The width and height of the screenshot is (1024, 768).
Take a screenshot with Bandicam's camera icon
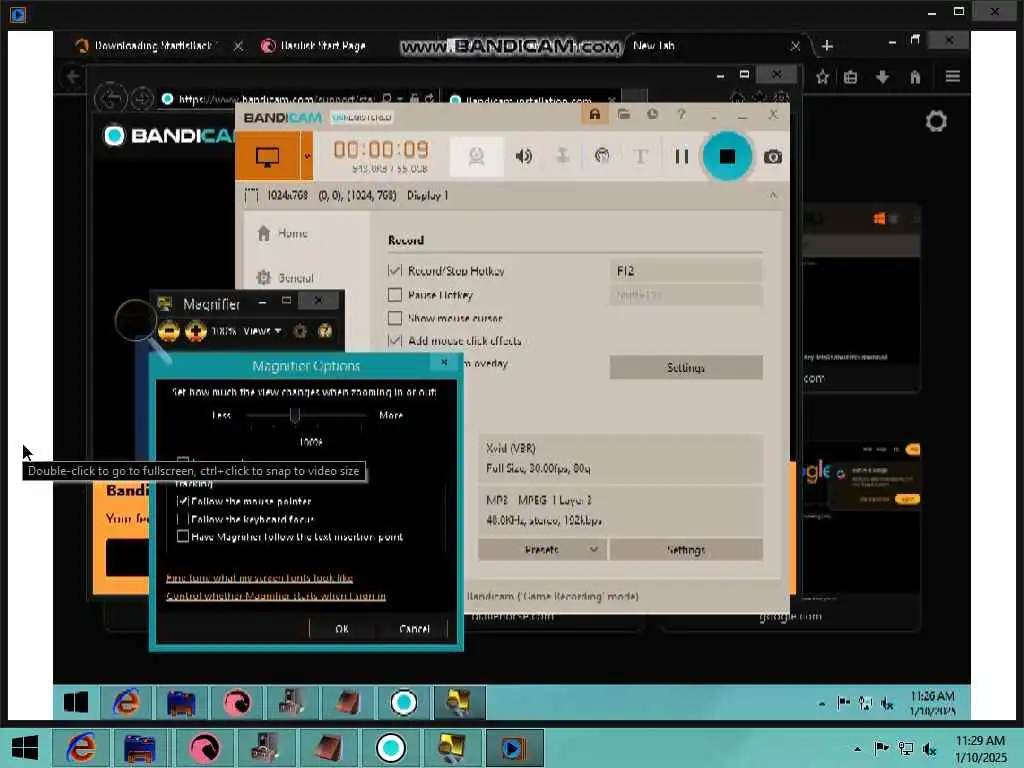pyautogui.click(x=773, y=157)
